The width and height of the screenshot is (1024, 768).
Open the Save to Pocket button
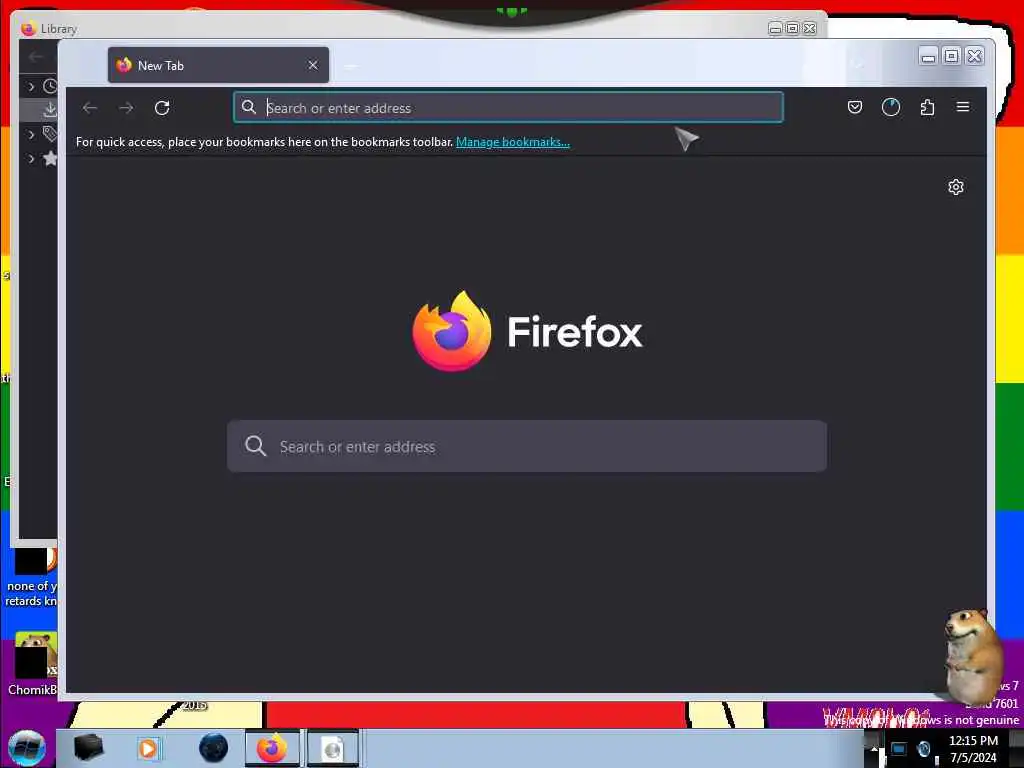pos(855,107)
